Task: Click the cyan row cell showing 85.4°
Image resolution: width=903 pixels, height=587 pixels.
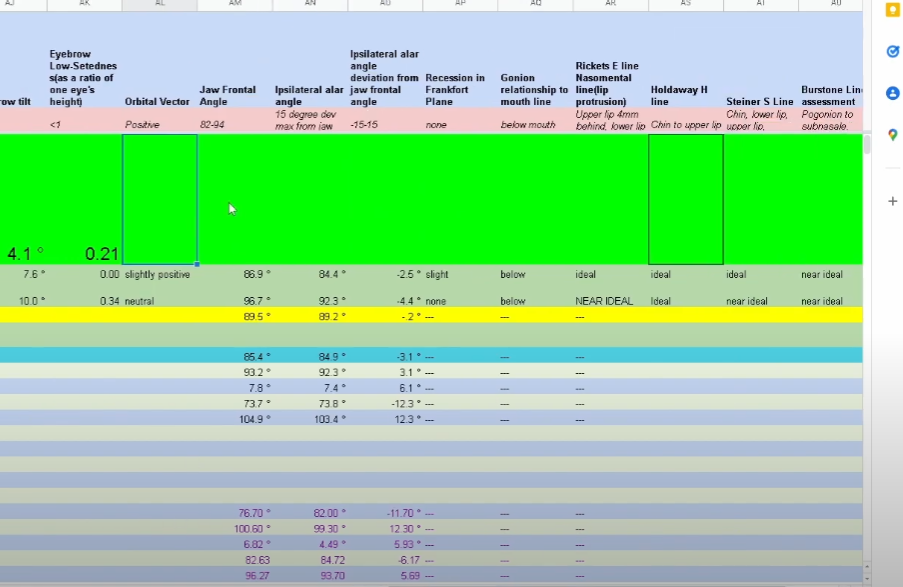Action: tap(235, 356)
